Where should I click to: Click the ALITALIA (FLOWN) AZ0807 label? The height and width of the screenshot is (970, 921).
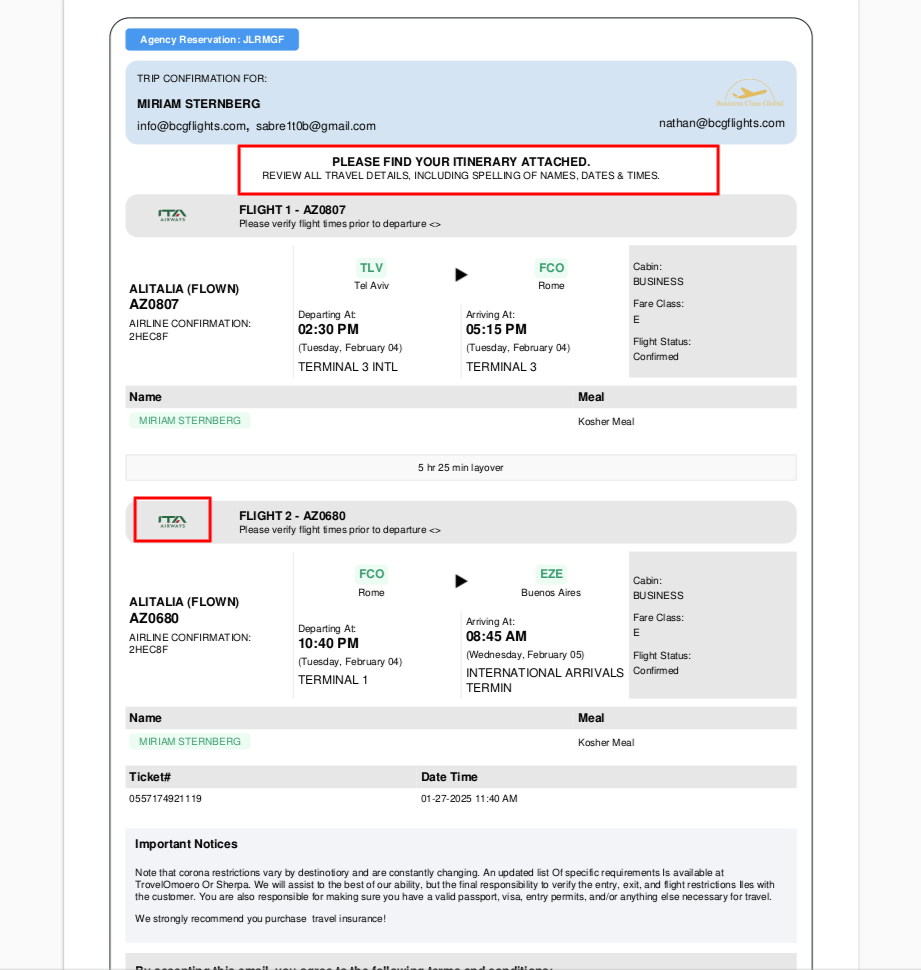click(184, 297)
